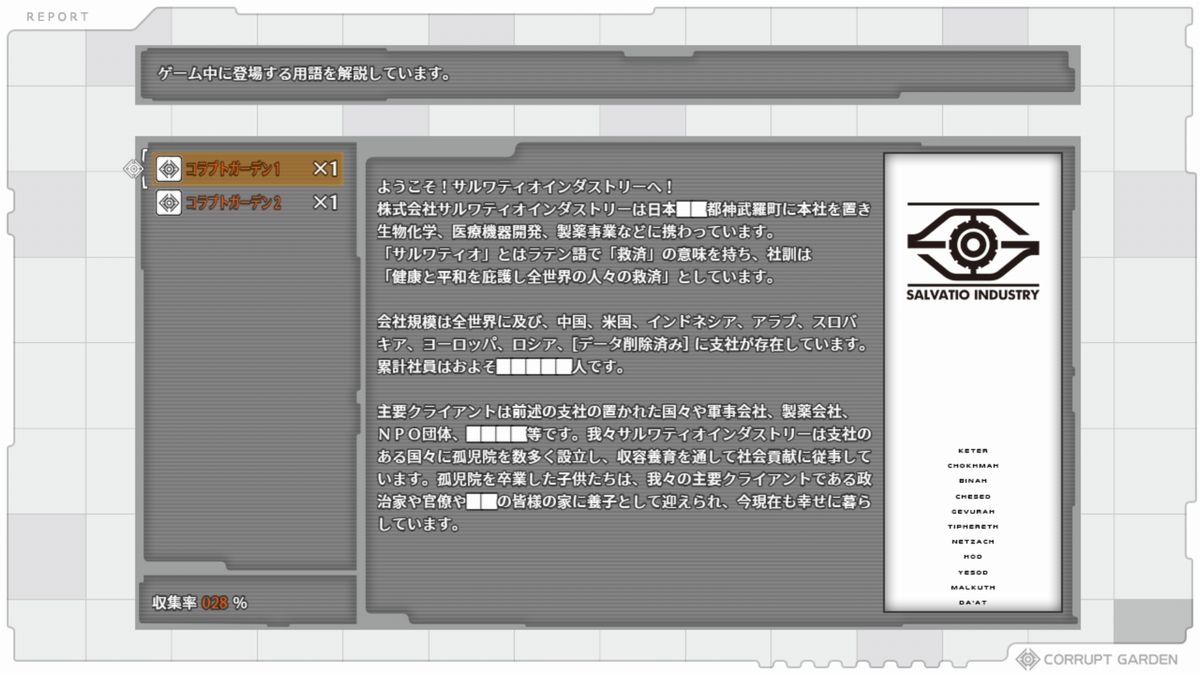Click MALKUTH in the sephirot list

point(972,587)
